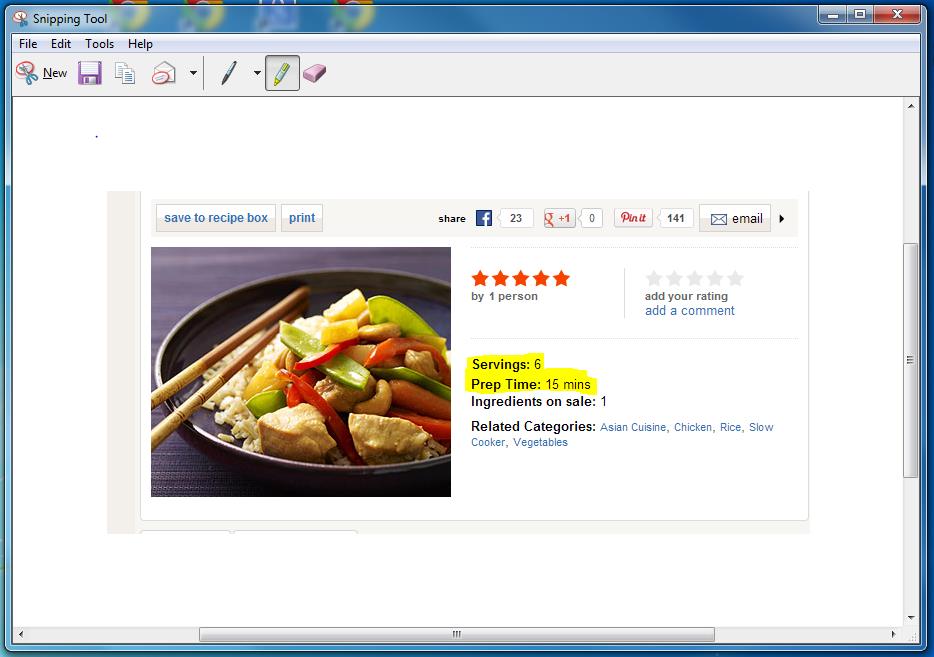Select the pink Eraser tool
This screenshot has width=934, height=657.
(x=315, y=73)
